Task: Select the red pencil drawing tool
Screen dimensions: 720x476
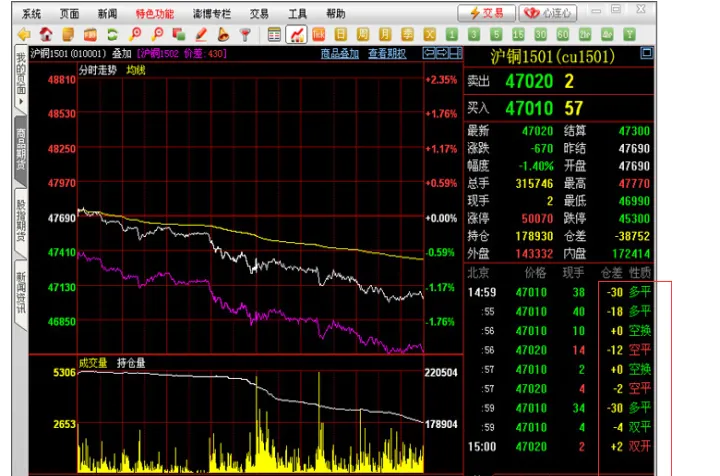Action: pos(201,34)
